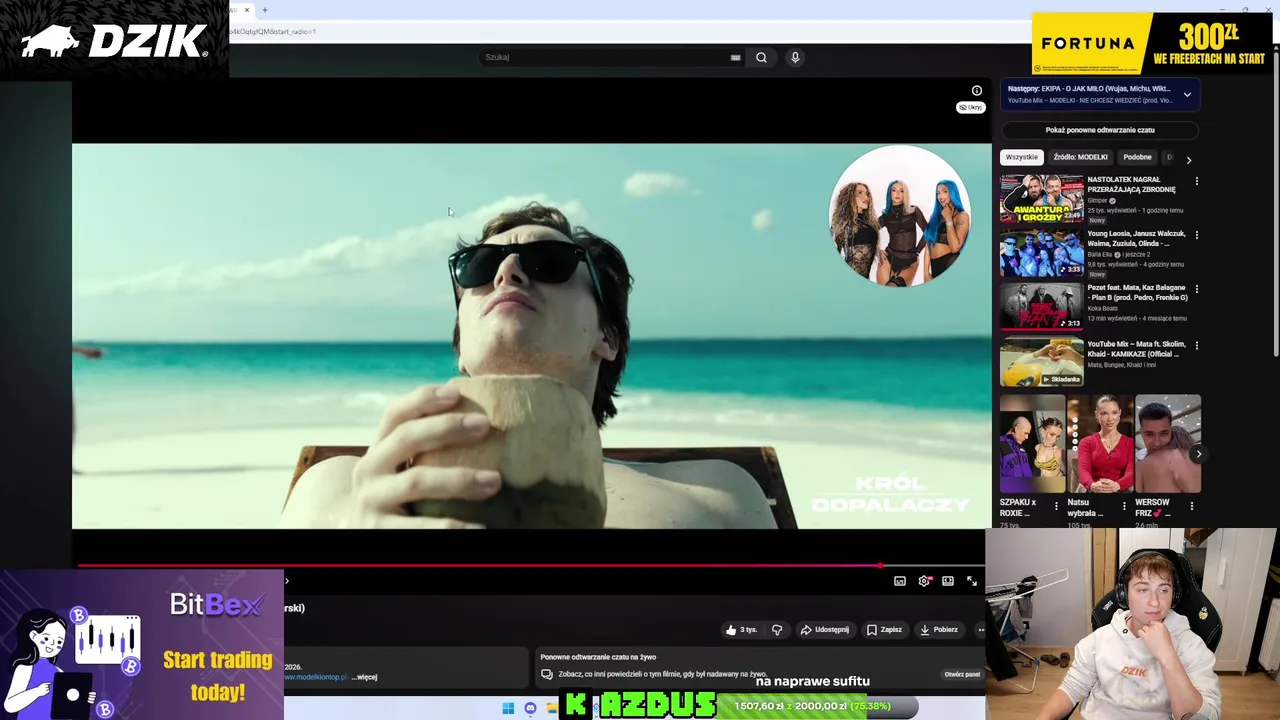Viewport: 1280px width, 720px height.
Task: Open NASTOLATEK NAGRAŁ video thumbnail
Action: point(1042,198)
